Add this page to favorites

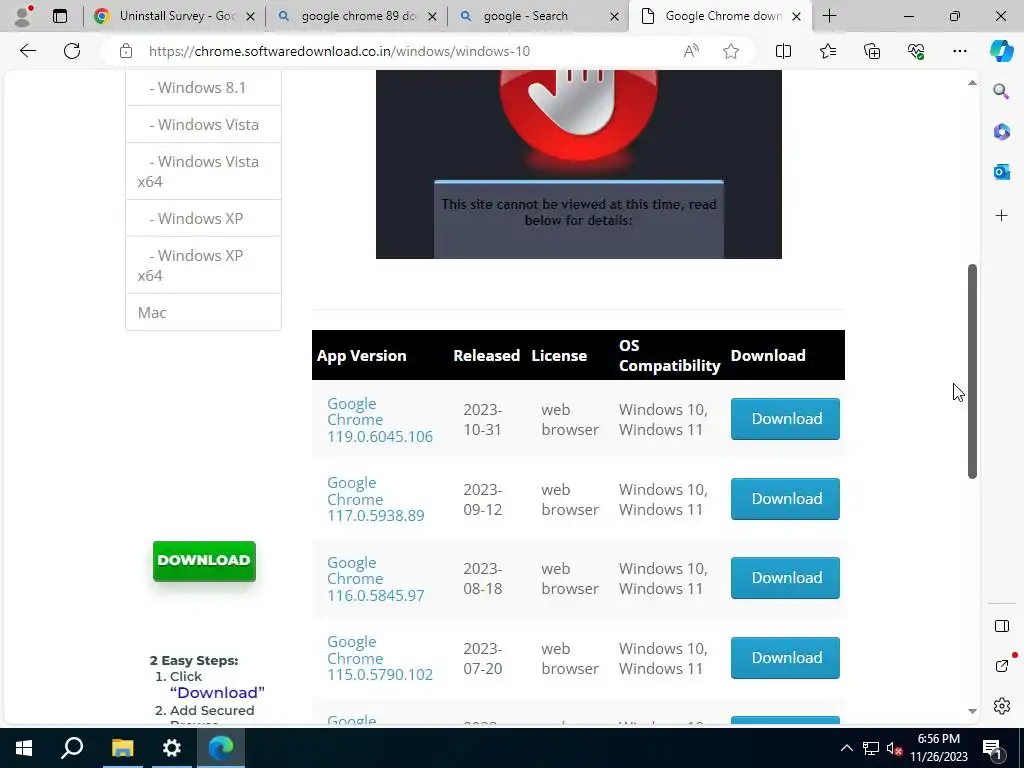(x=731, y=51)
